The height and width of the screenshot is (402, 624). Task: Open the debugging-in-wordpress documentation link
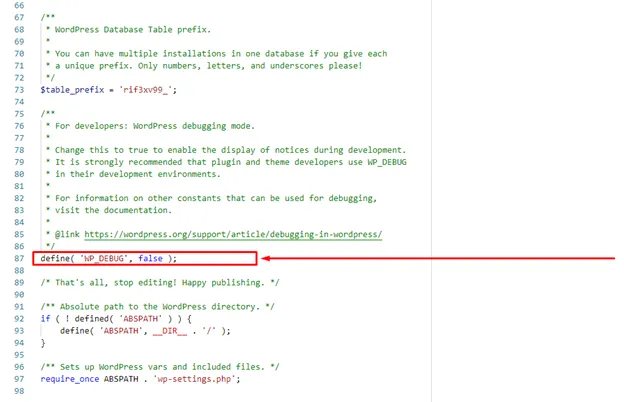point(233,234)
